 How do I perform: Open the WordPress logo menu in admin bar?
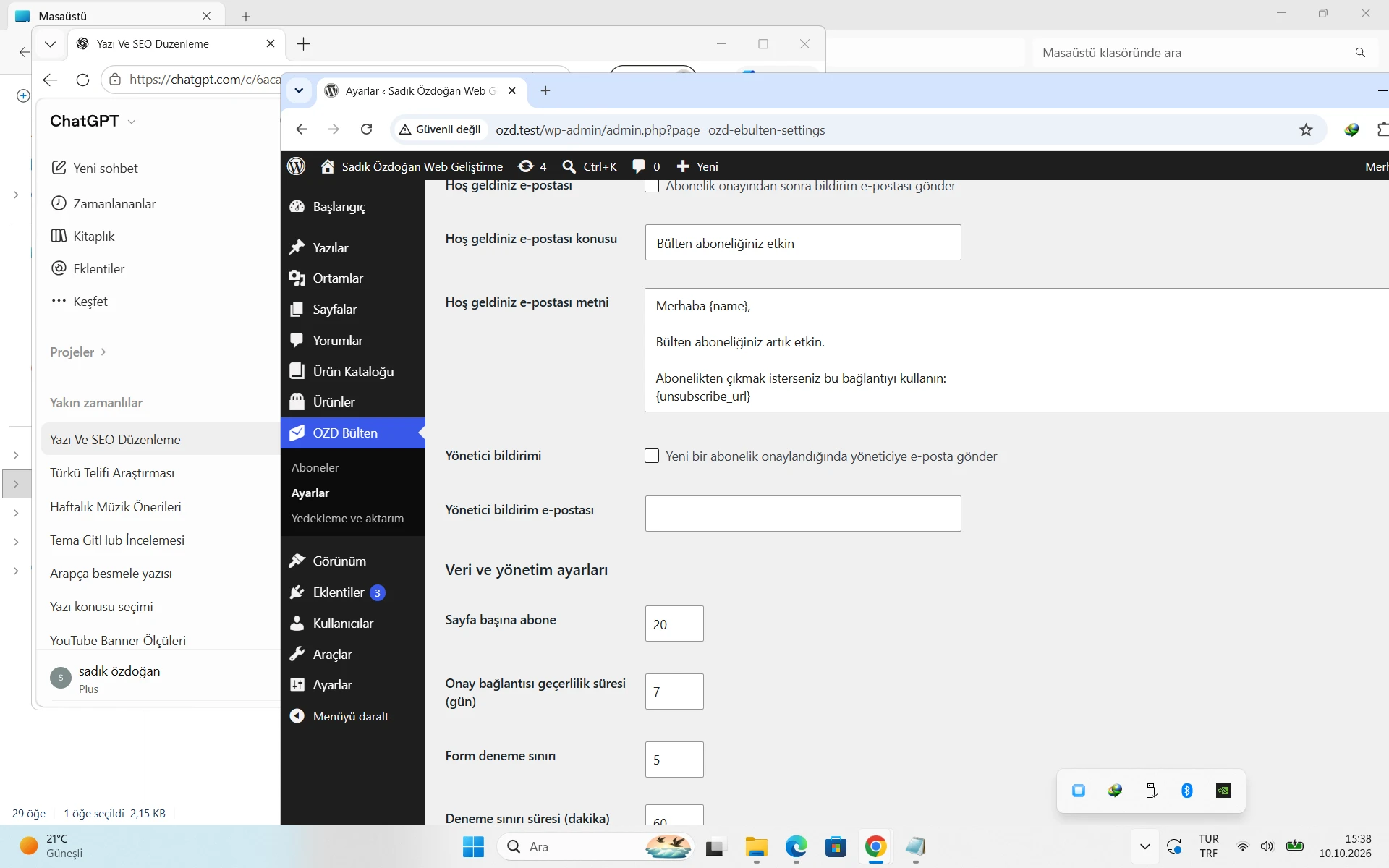(x=297, y=166)
